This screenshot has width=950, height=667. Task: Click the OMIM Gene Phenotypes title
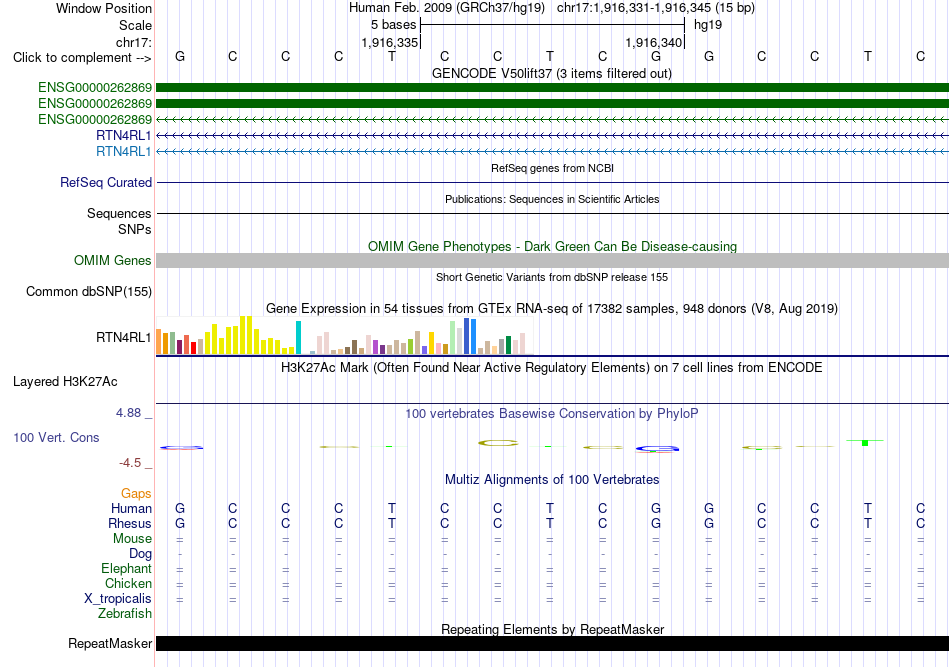553,247
